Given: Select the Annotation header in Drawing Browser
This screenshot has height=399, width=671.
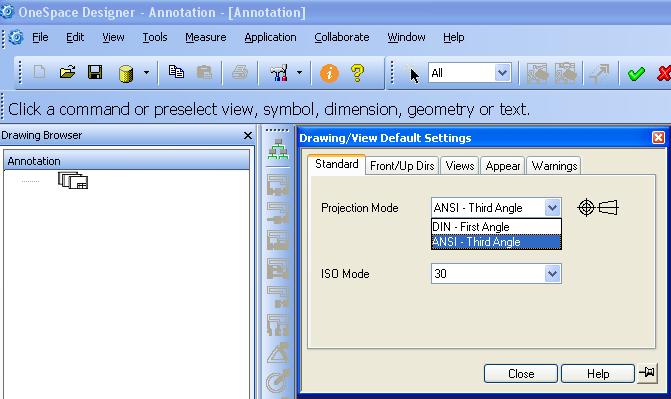Looking at the screenshot, I should coord(127,161).
